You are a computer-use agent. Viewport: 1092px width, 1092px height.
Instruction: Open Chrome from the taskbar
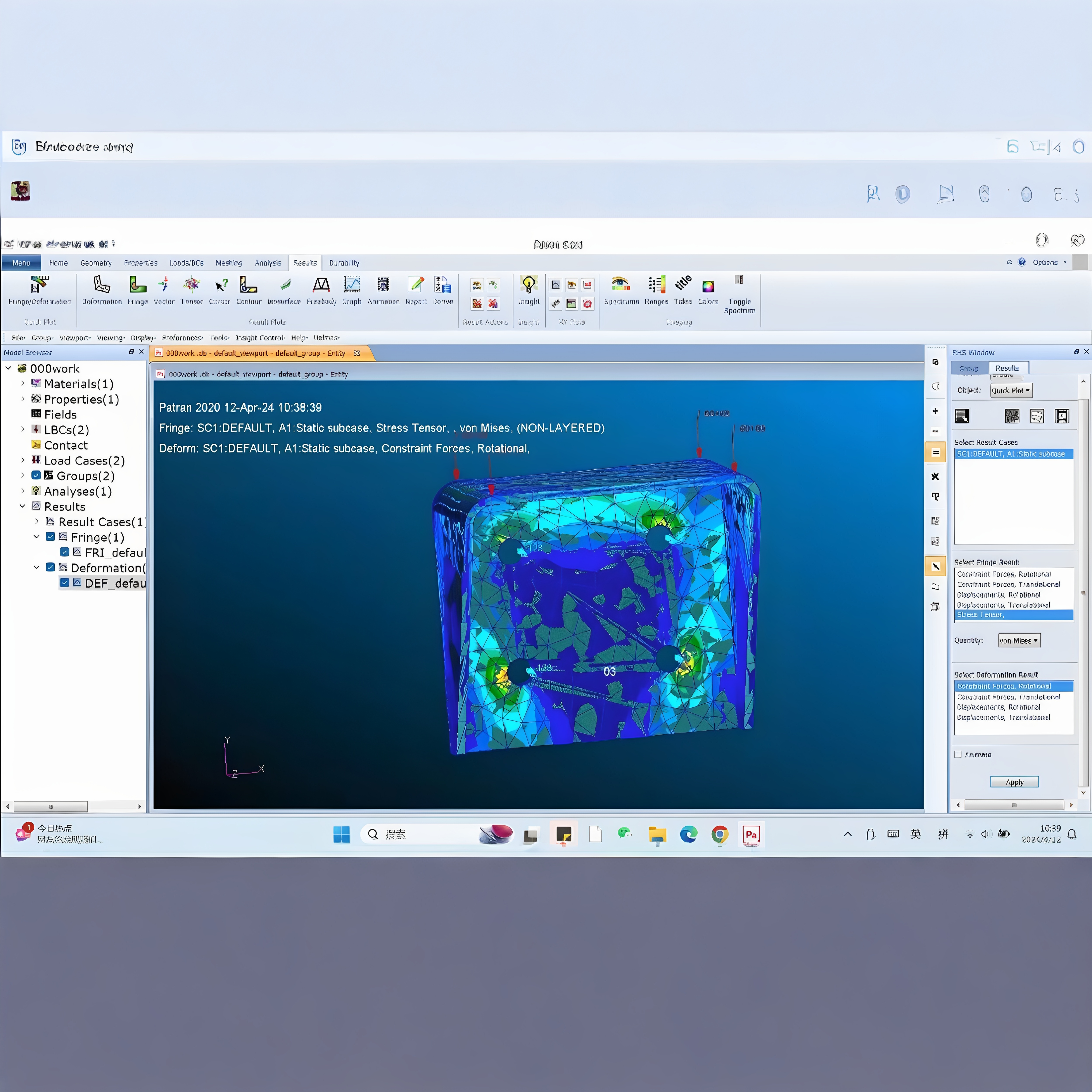(720, 834)
